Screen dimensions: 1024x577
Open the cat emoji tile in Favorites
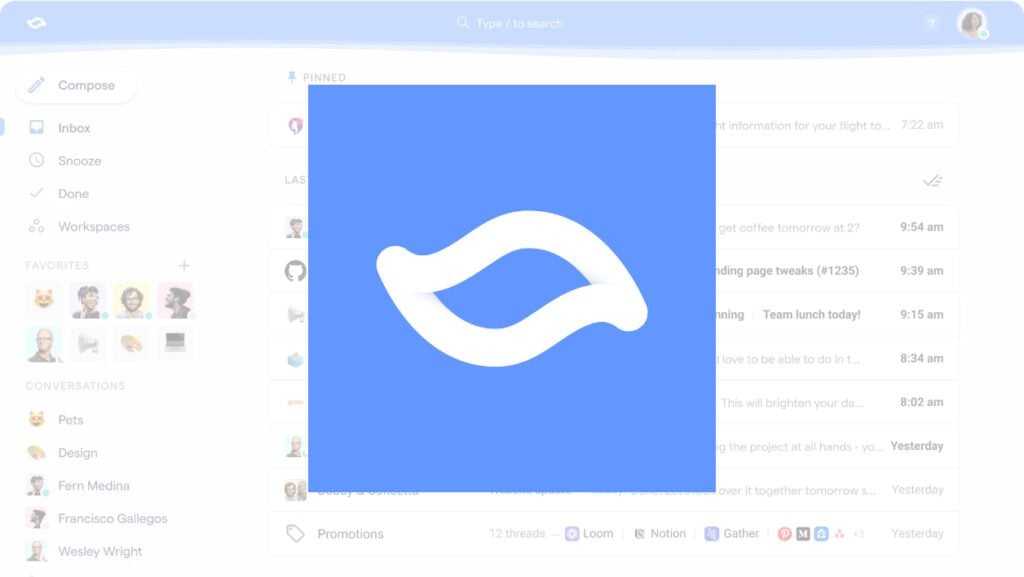coord(44,300)
